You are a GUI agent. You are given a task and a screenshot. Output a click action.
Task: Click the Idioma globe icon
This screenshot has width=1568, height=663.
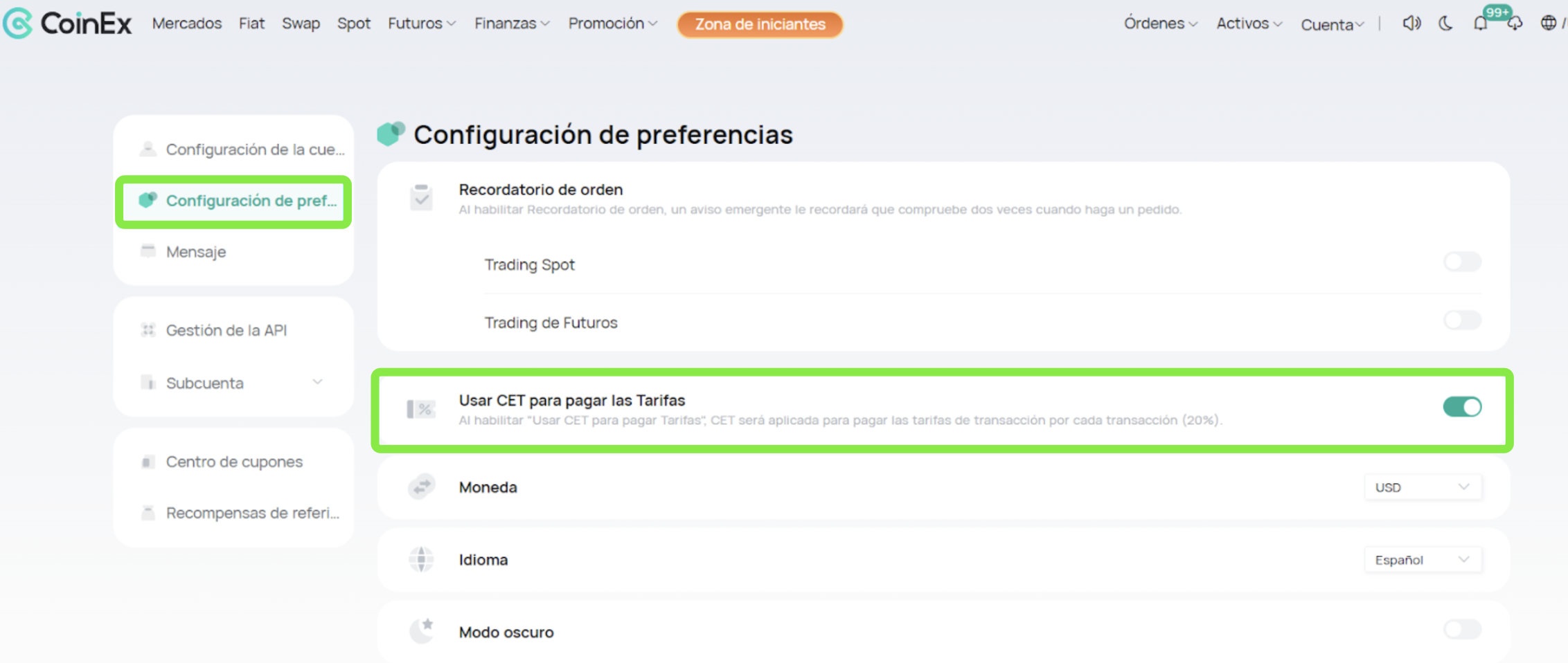tap(421, 559)
